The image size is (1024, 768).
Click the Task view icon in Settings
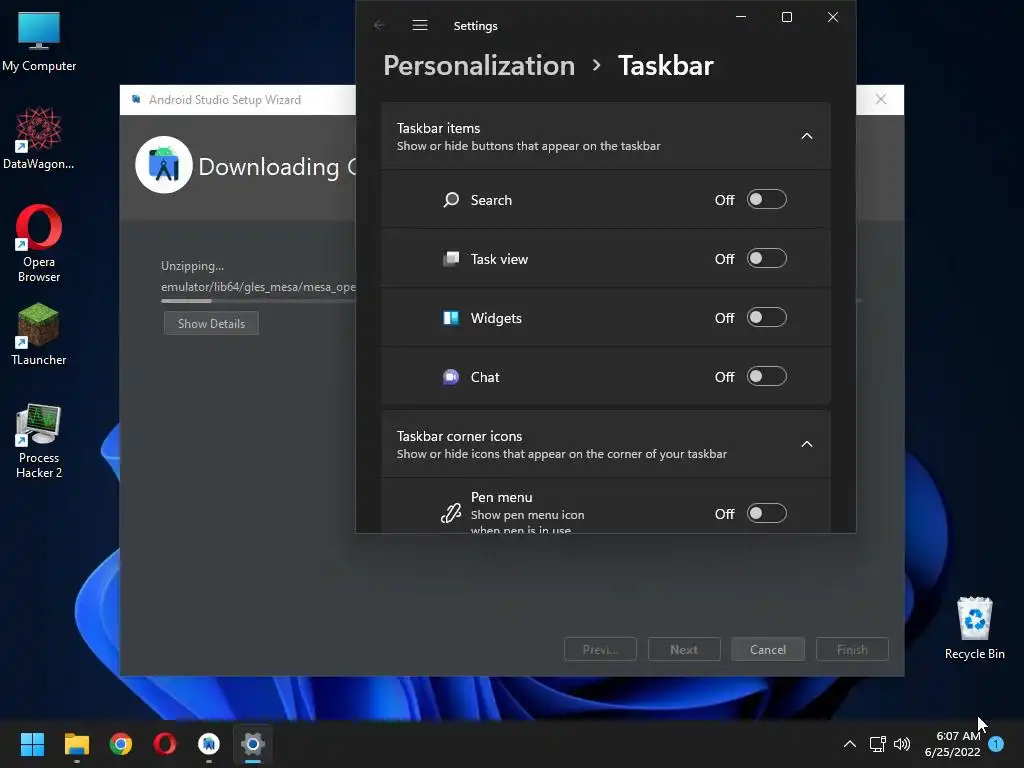pyautogui.click(x=451, y=259)
